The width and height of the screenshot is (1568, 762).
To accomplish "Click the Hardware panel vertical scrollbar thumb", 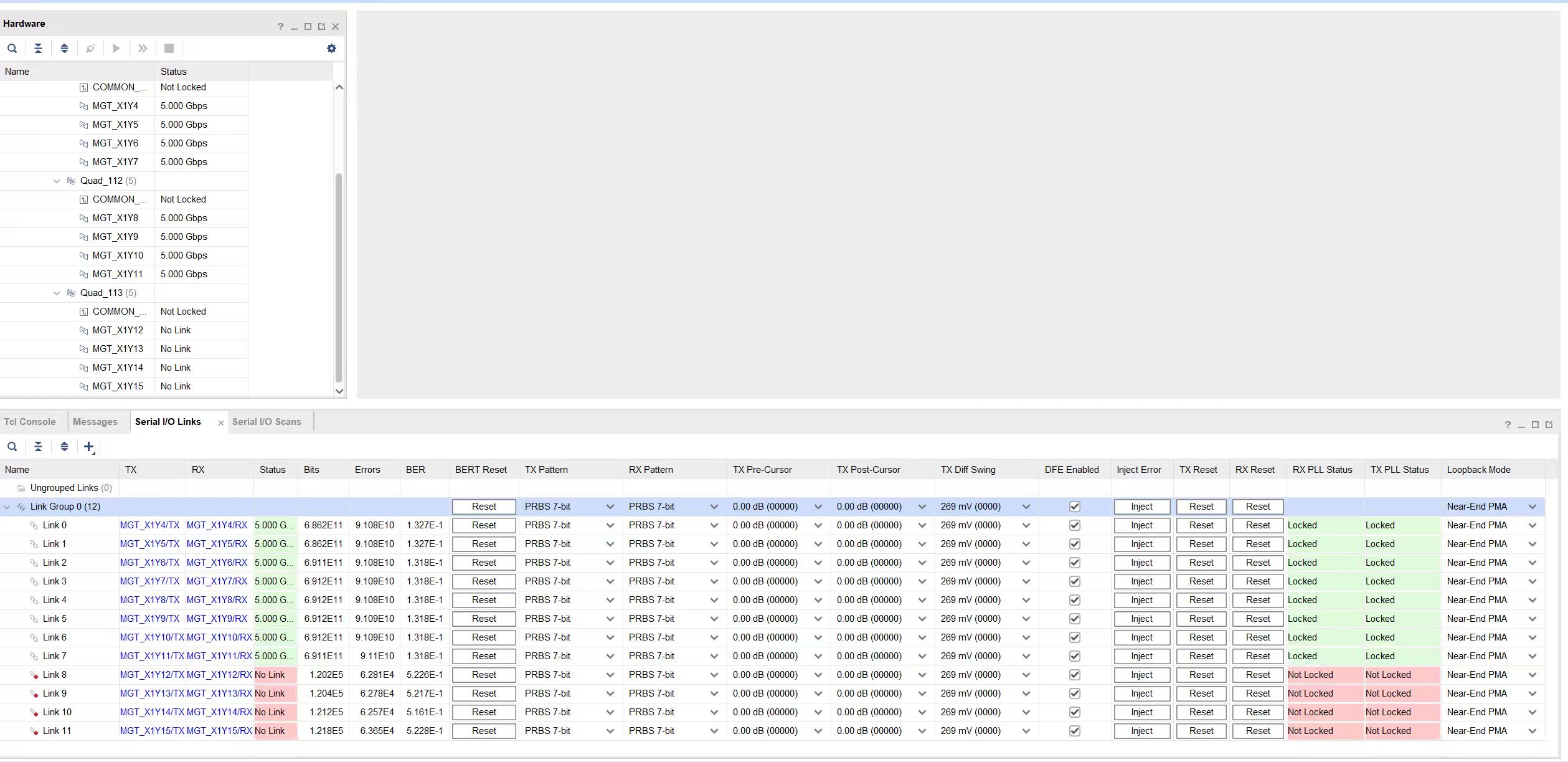I will 339,278.
